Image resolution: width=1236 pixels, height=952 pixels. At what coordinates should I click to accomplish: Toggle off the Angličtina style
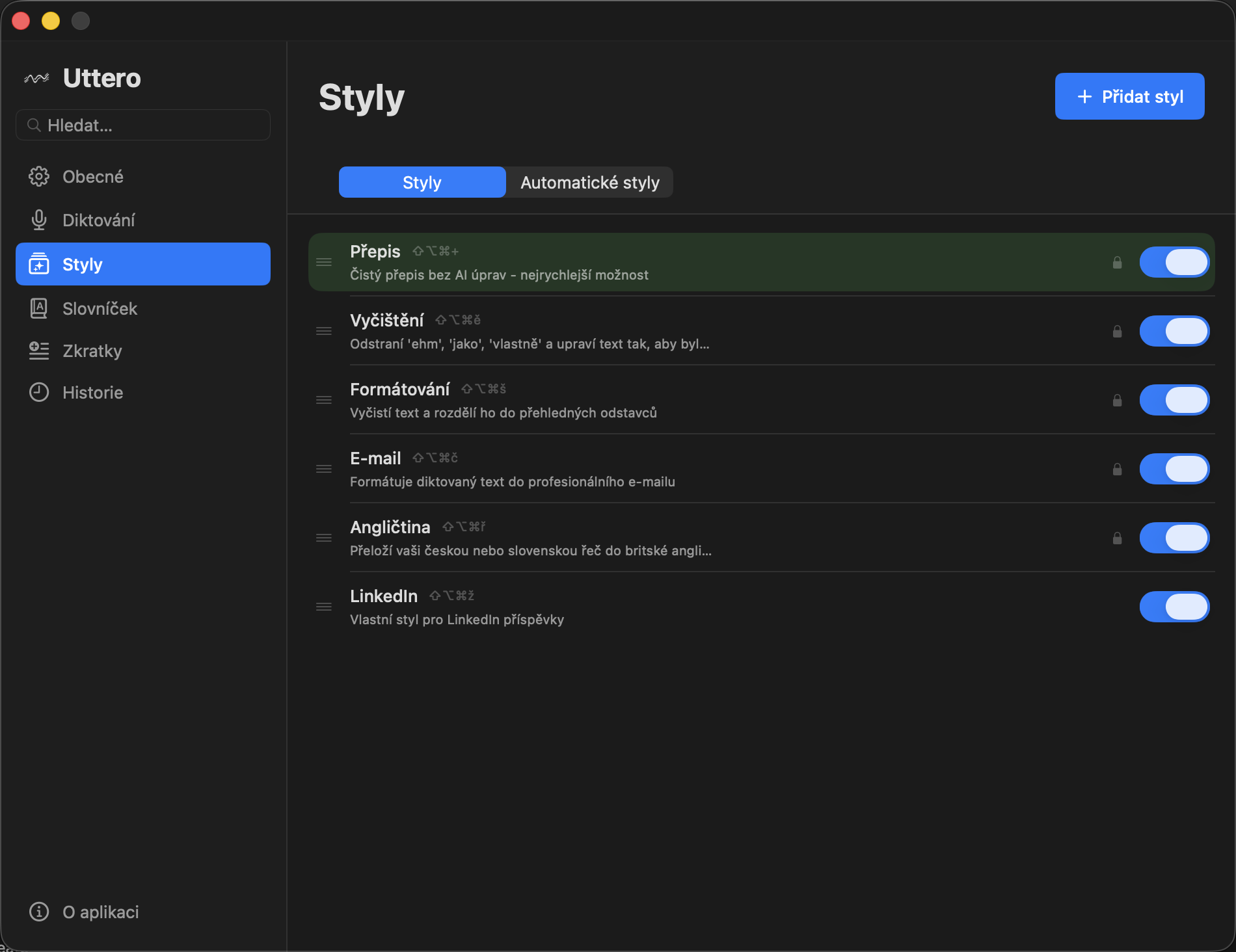[x=1174, y=538]
